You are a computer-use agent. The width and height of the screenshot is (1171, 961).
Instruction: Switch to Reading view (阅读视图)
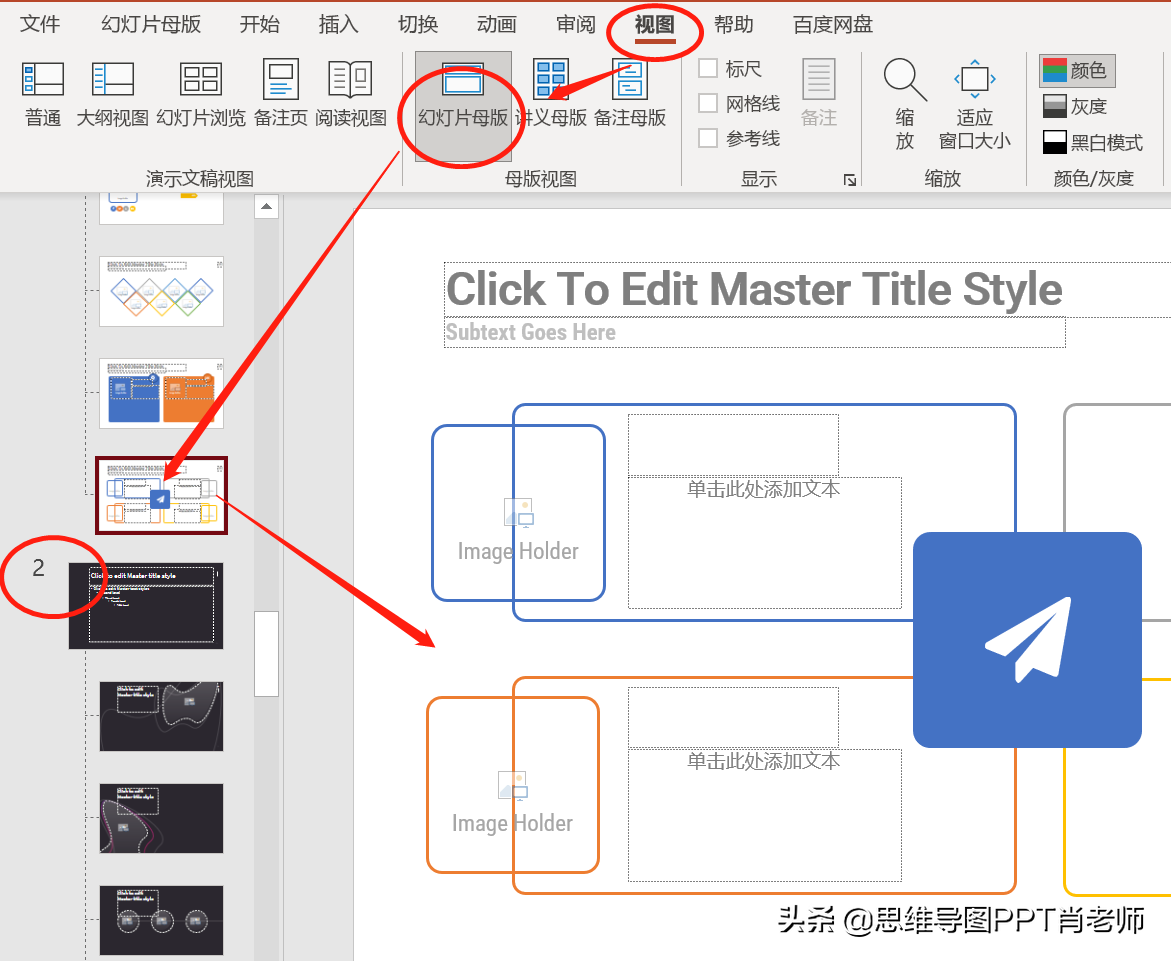[x=351, y=94]
